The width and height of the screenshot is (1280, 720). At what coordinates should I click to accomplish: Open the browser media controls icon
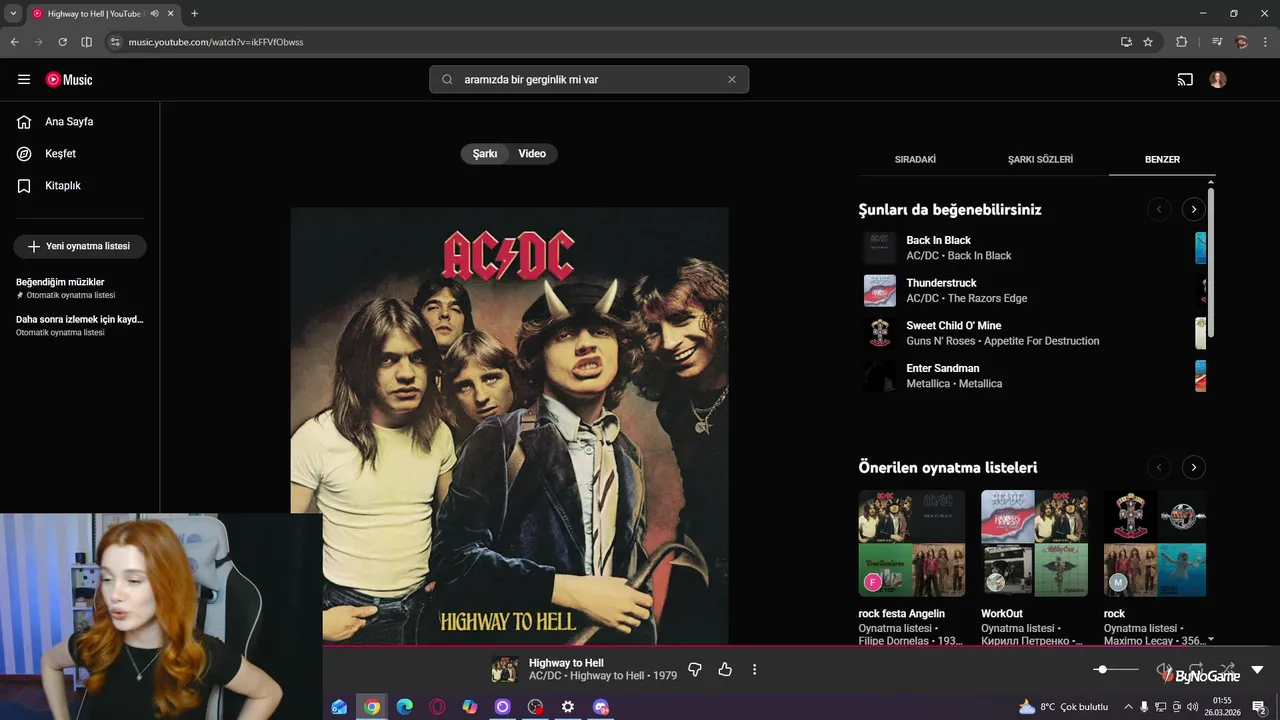(1217, 42)
